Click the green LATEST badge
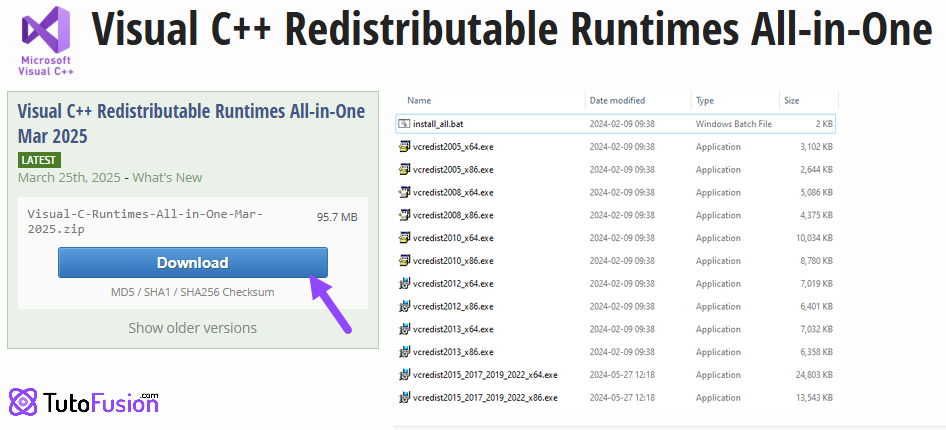 point(39,160)
